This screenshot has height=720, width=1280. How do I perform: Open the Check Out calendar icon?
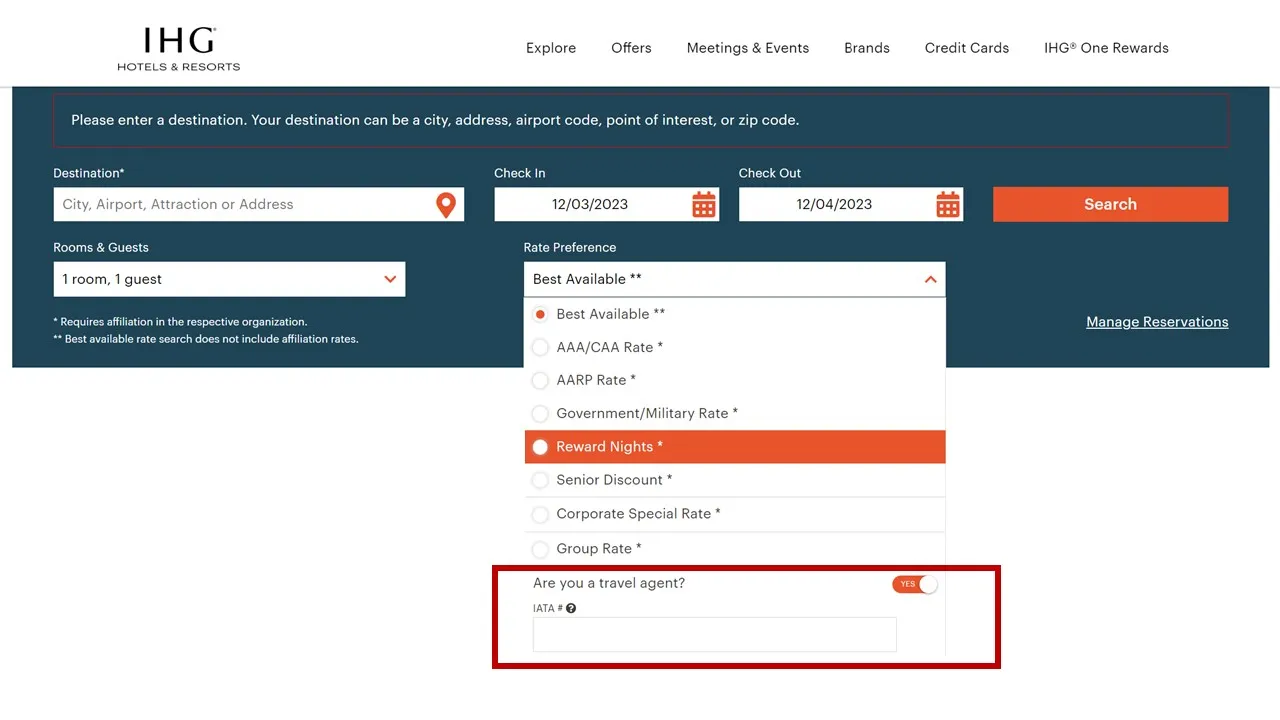pos(948,205)
